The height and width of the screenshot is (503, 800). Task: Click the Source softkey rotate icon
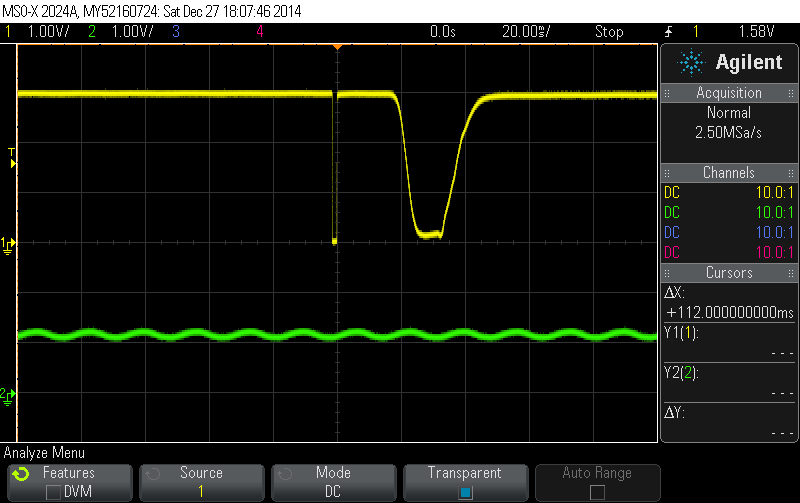(x=152, y=474)
